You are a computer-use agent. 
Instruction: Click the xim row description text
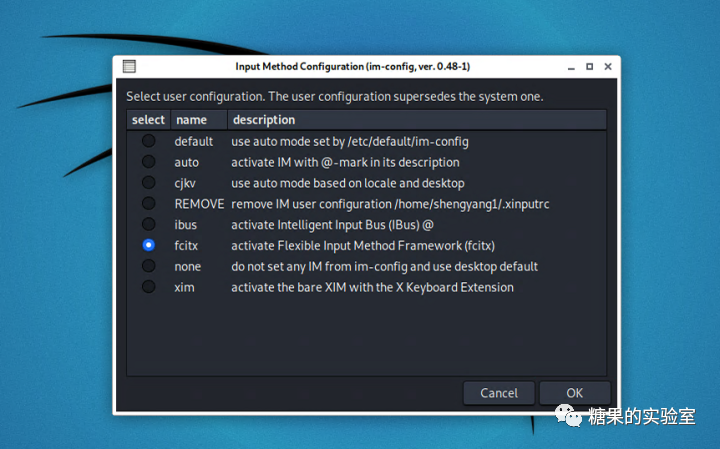pyautogui.click(x=372, y=287)
